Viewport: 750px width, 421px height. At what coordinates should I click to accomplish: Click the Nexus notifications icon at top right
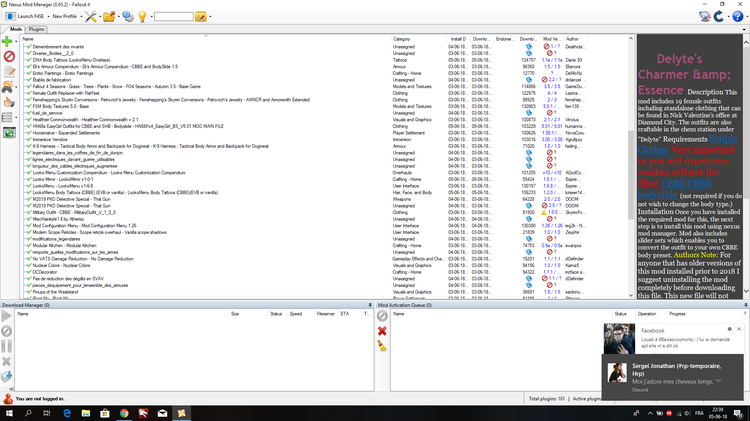(x=705, y=17)
